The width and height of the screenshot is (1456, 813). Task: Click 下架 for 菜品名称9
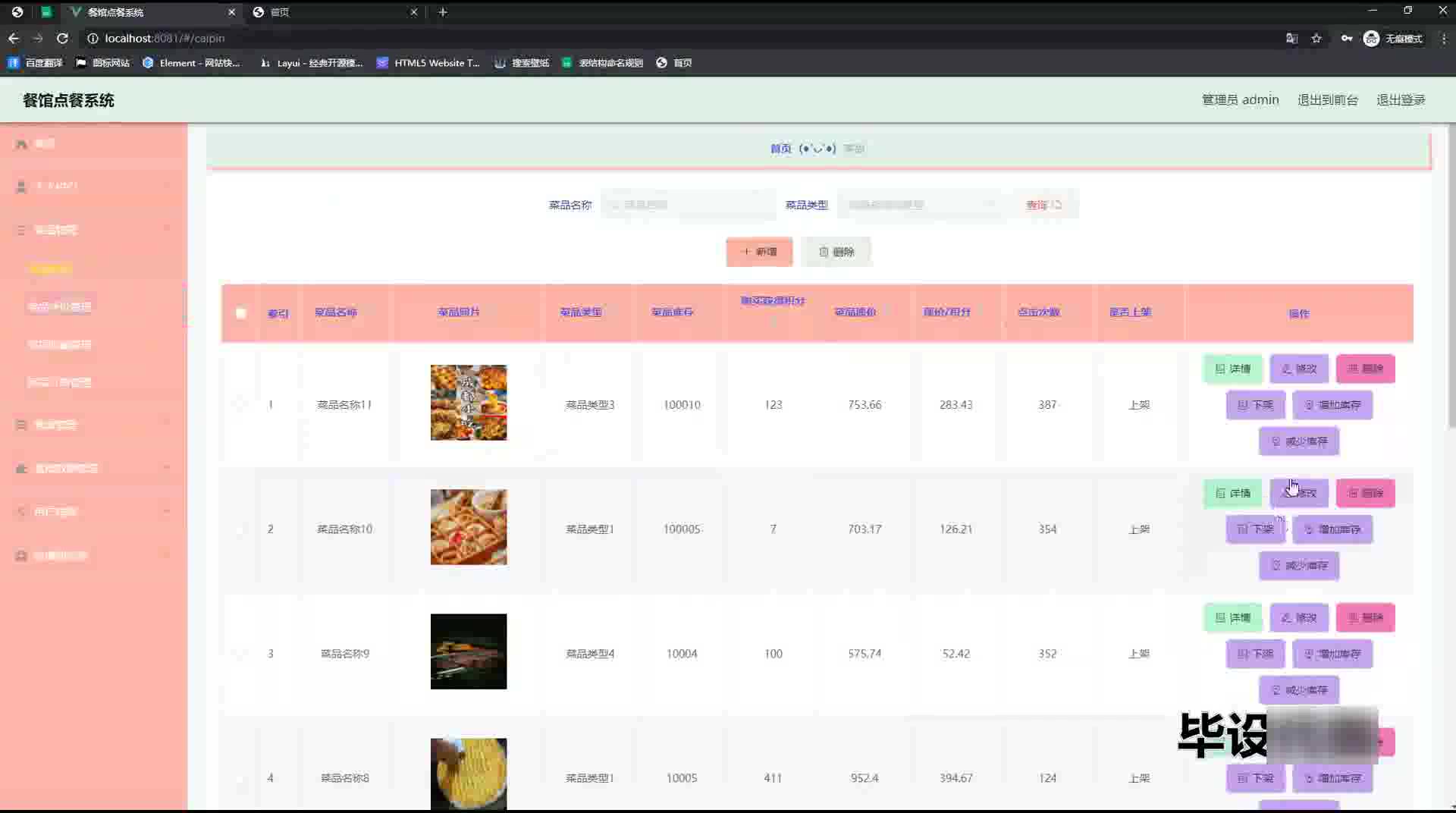[1255, 654]
